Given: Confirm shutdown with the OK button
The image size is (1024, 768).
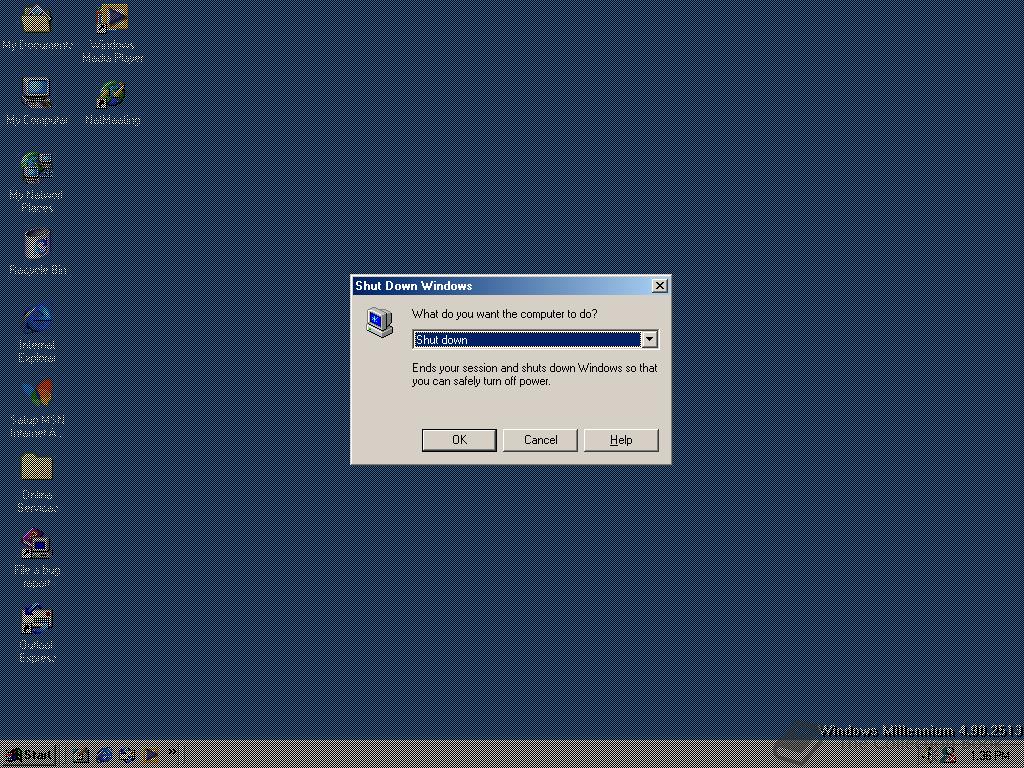Looking at the screenshot, I should click(x=459, y=440).
